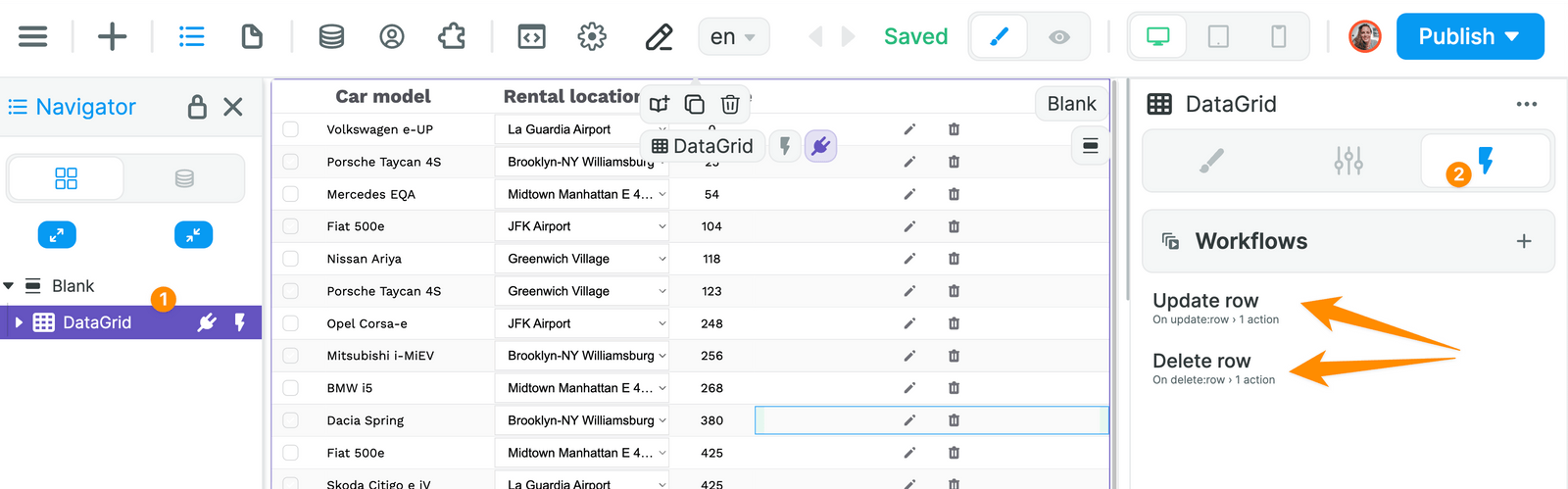Open the DataGrid panel three-dots menu
Screen dimensions: 1568x489
(x=1527, y=104)
